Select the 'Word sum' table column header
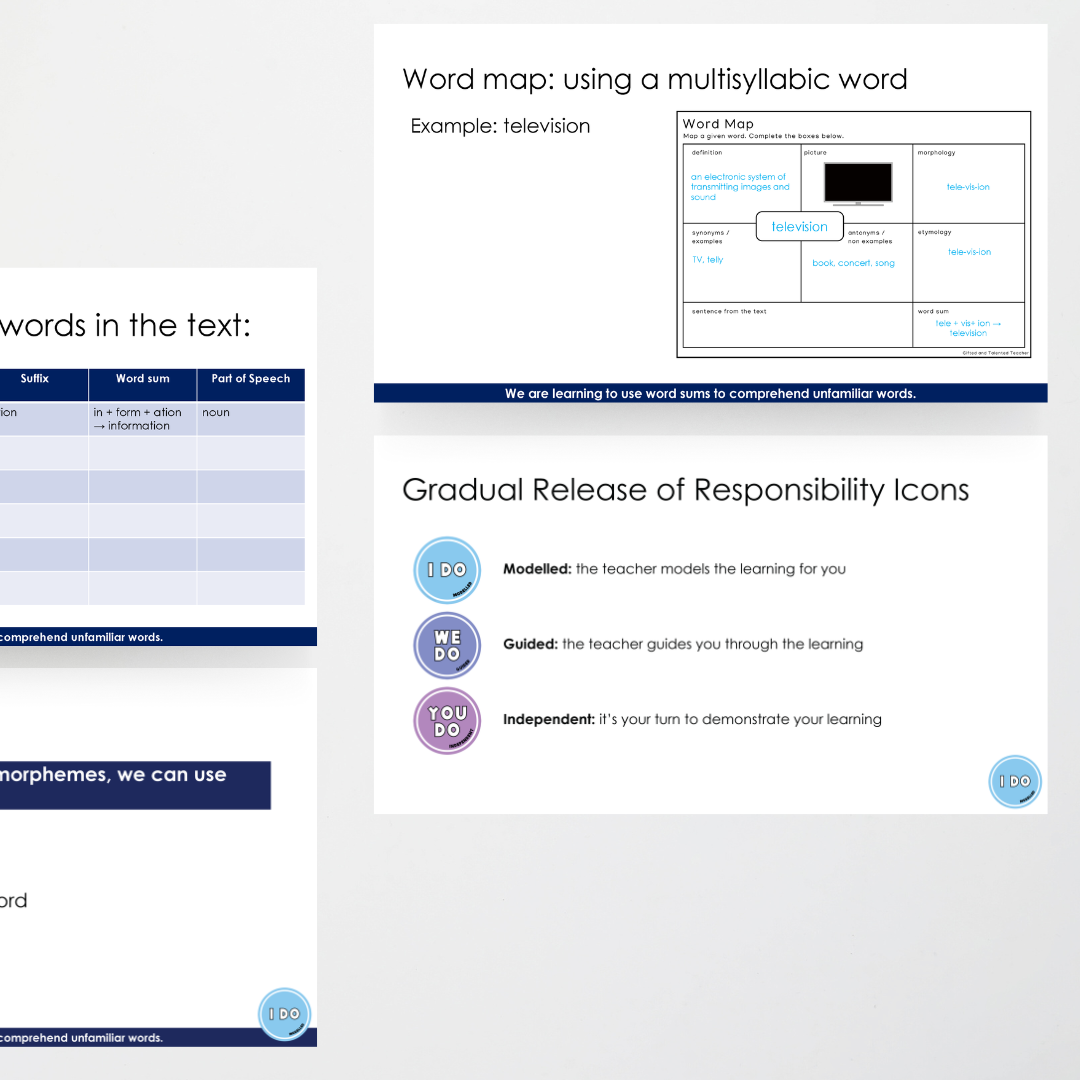This screenshot has width=1080, height=1080. pos(143,379)
